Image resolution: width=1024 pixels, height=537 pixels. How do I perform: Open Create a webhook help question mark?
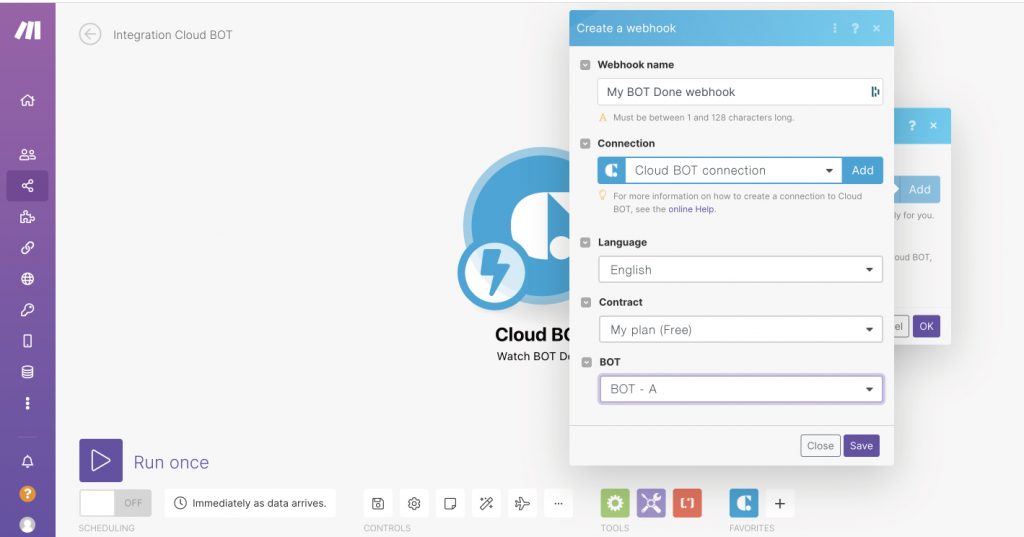pyautogui.click(x=855, y=28)
